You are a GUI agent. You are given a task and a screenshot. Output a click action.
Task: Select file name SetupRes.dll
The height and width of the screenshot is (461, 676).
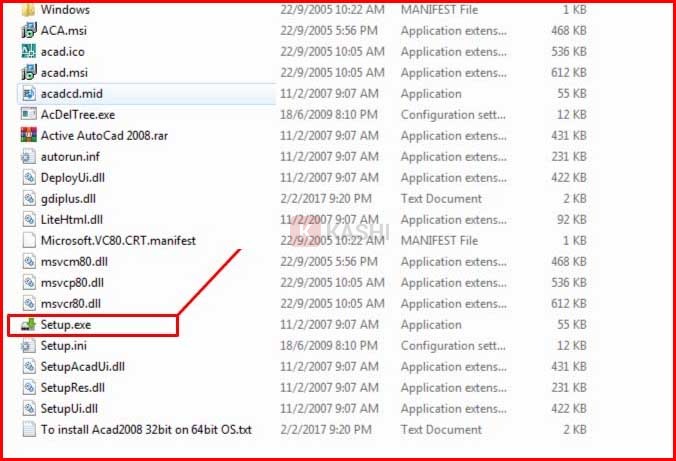click(x=72, y=388)
